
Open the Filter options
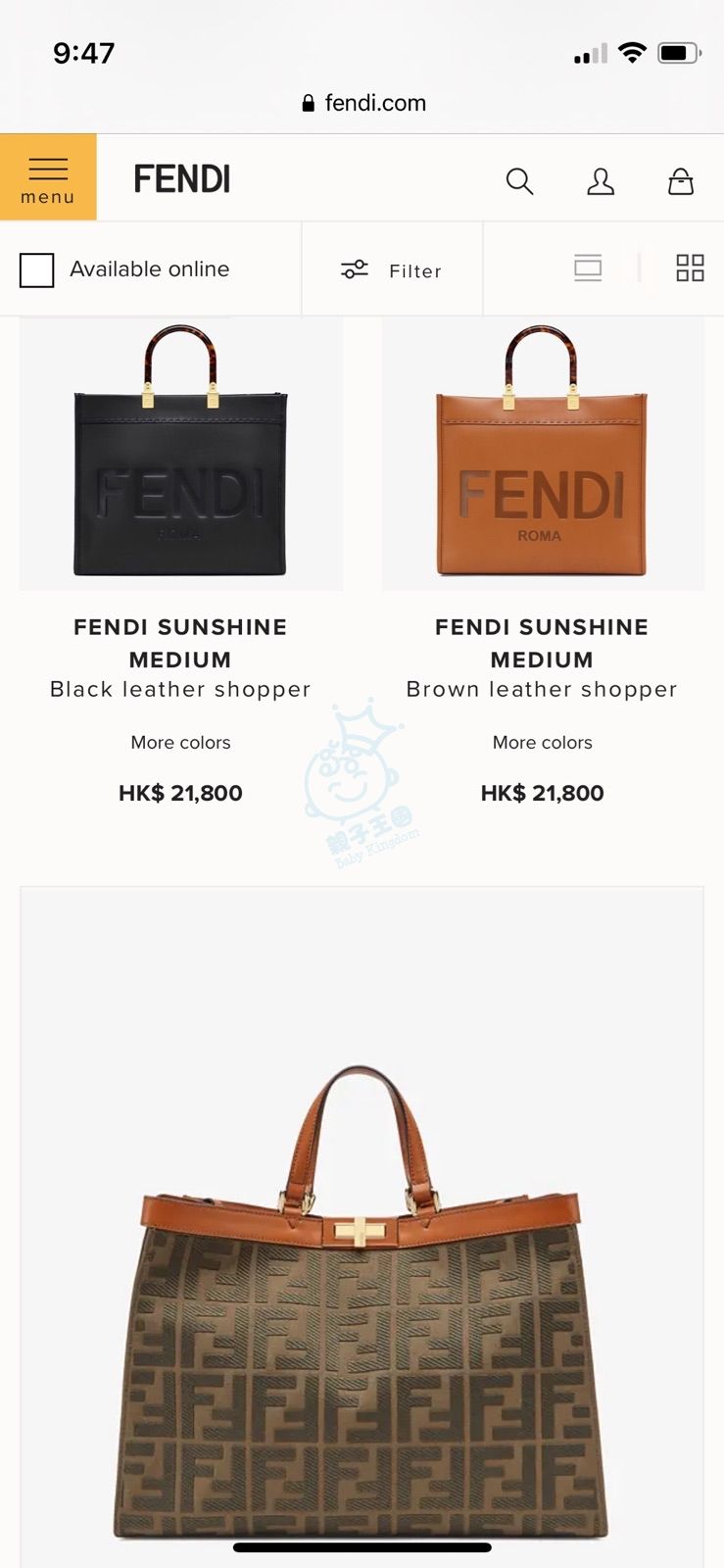coord(392,269)
